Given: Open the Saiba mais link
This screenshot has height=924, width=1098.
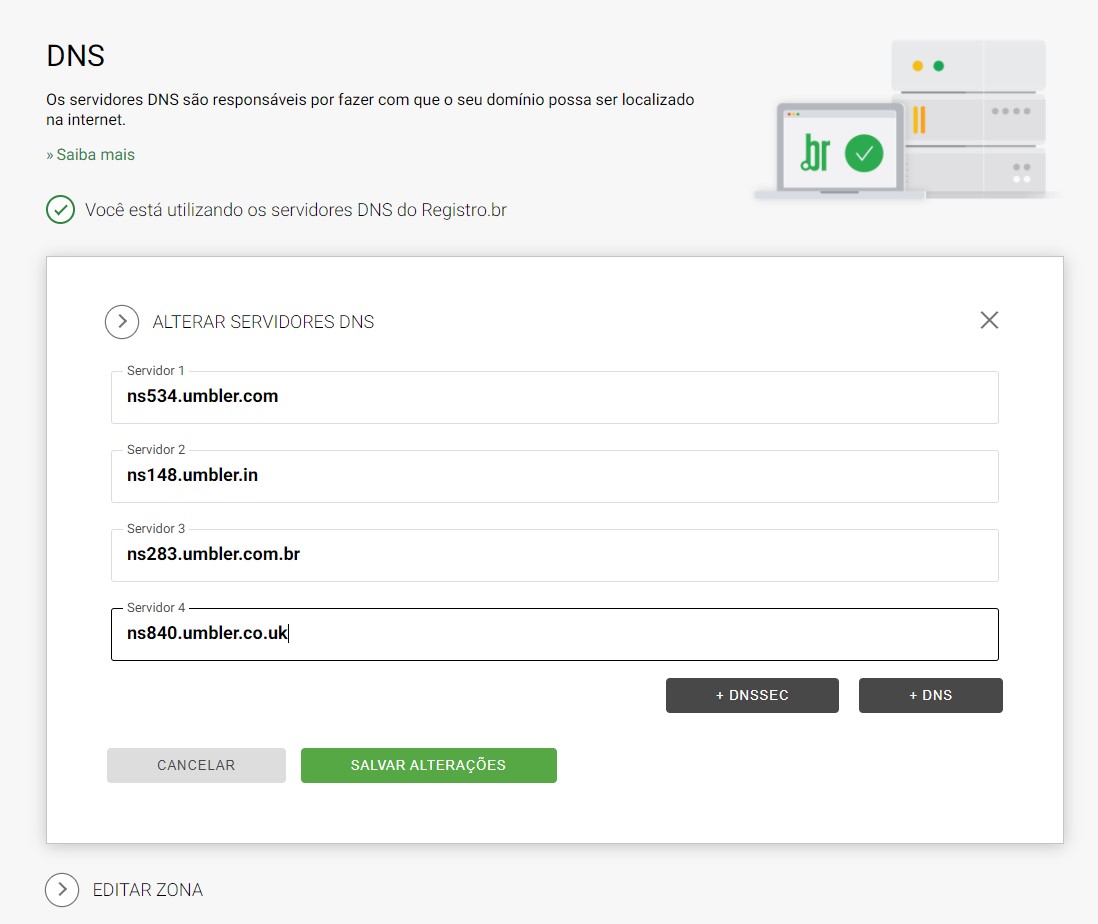Looking at the screenshot, I should point(91,155).
